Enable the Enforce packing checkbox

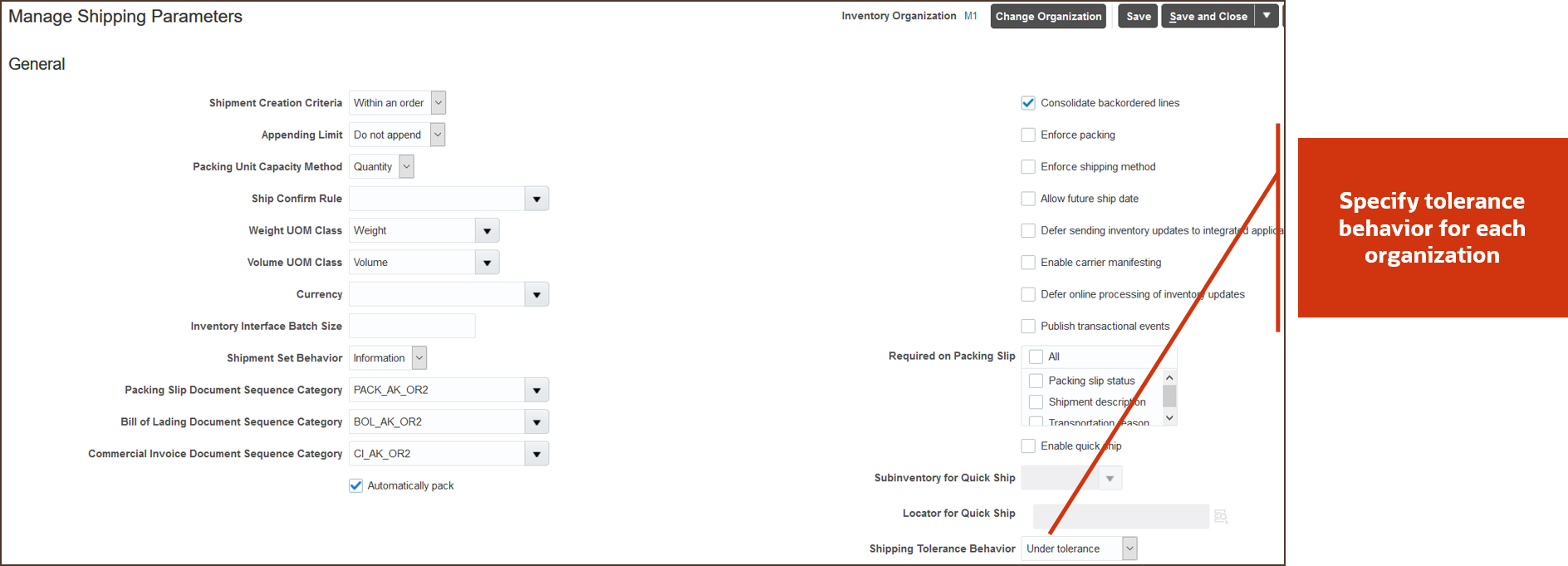(1028, 135)
